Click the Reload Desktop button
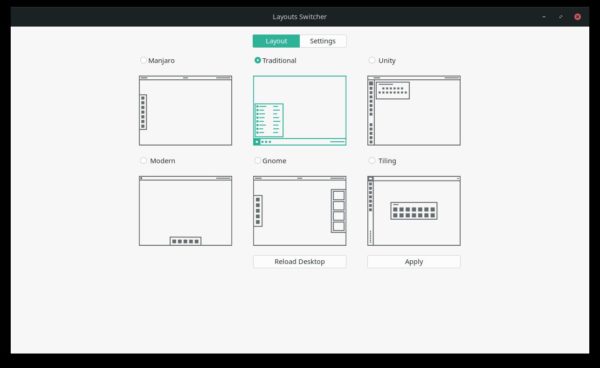The width and height of the screenshot is (600, 368). tap(300, 262)
